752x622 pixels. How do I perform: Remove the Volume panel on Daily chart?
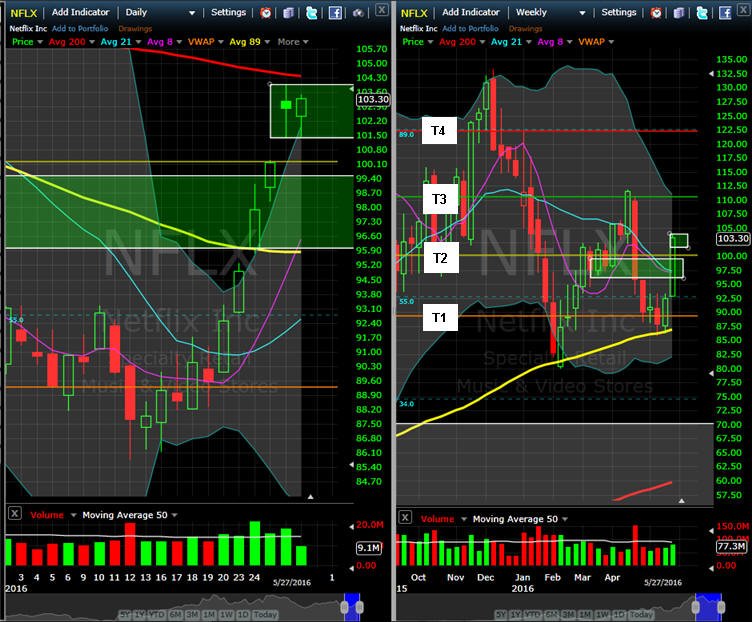point(15,514)
